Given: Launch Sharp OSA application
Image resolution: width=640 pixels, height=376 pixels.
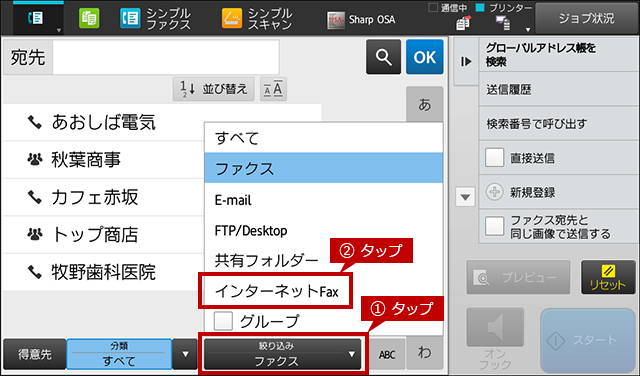Looking at the screenshot, I should [361, 20].
